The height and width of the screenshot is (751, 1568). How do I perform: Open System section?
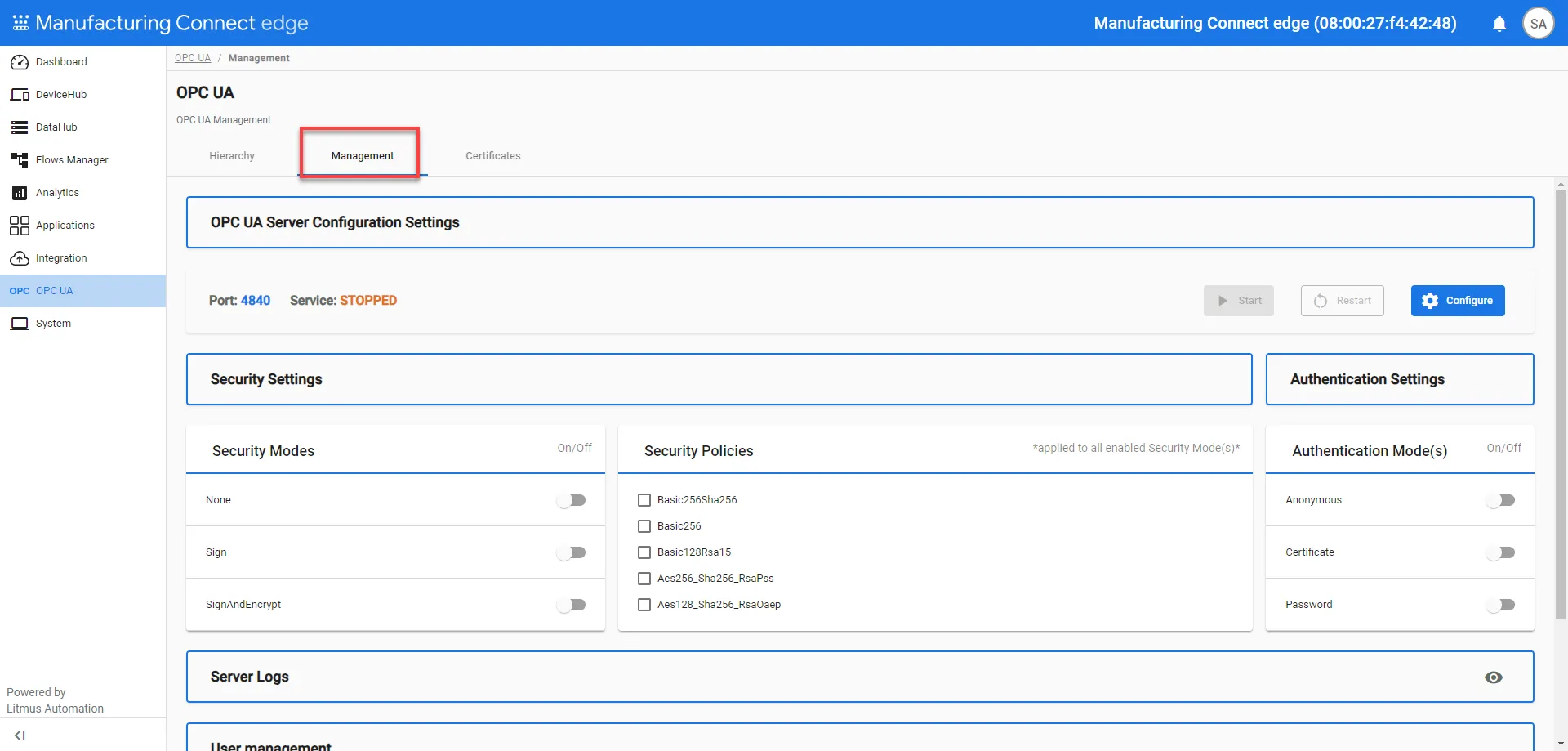pos(83,324)
